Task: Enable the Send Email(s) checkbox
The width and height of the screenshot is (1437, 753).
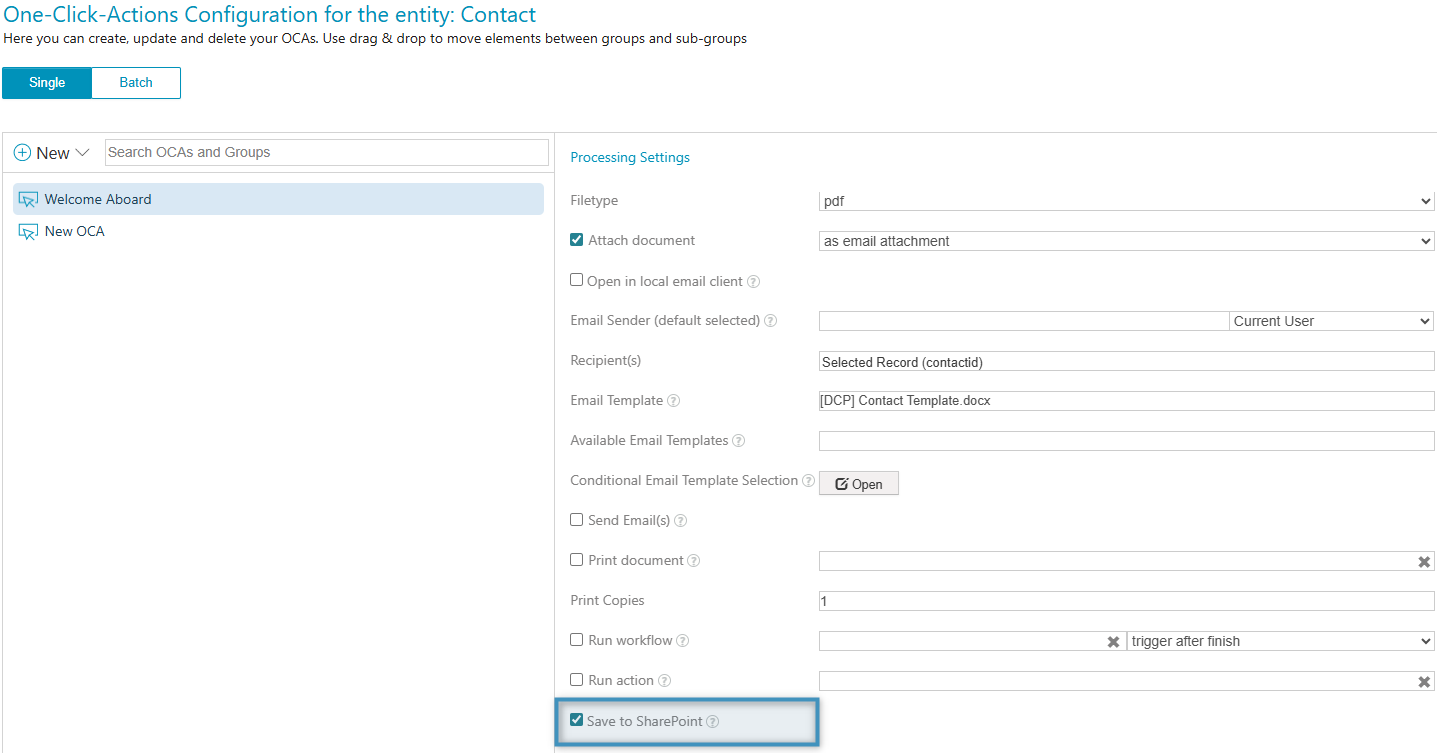Action: (x=577, y=520)
